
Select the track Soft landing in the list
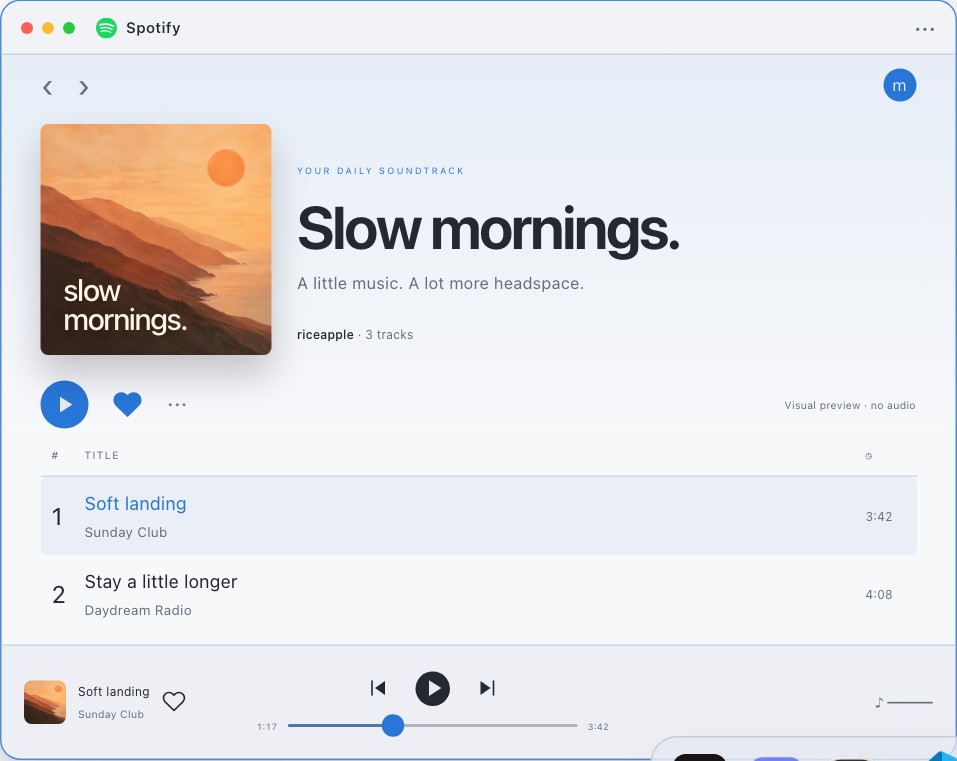pyautogui.click(x=478, y=516)
